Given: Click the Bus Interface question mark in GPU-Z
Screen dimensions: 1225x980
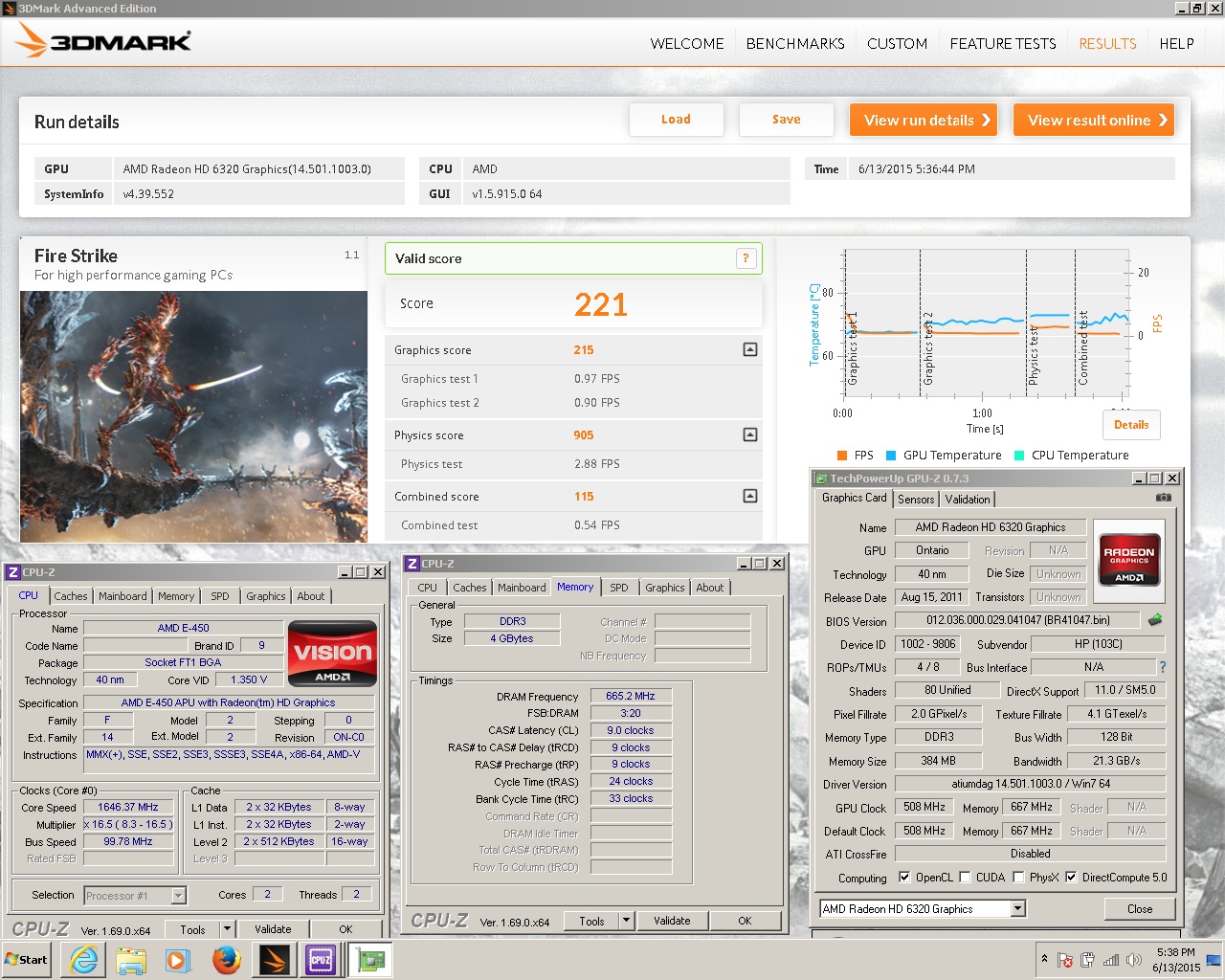Looking at the screenshot, I should (1163, 667).
